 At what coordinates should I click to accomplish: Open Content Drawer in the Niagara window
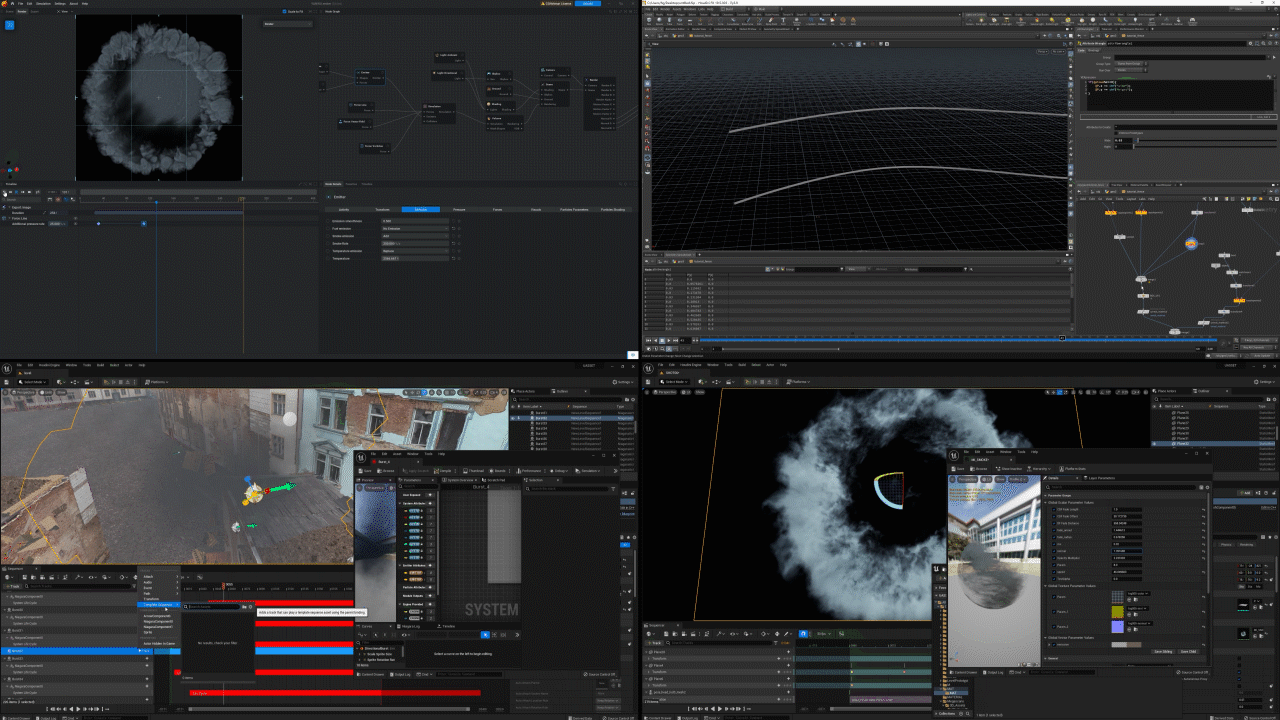tap(370, 674)
